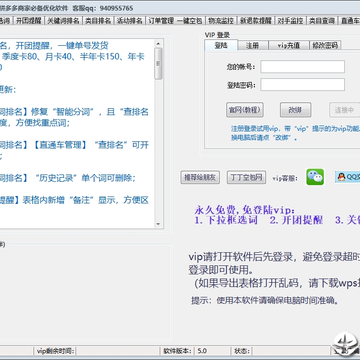Focus the 登陆密码 input field

(302, 85)
